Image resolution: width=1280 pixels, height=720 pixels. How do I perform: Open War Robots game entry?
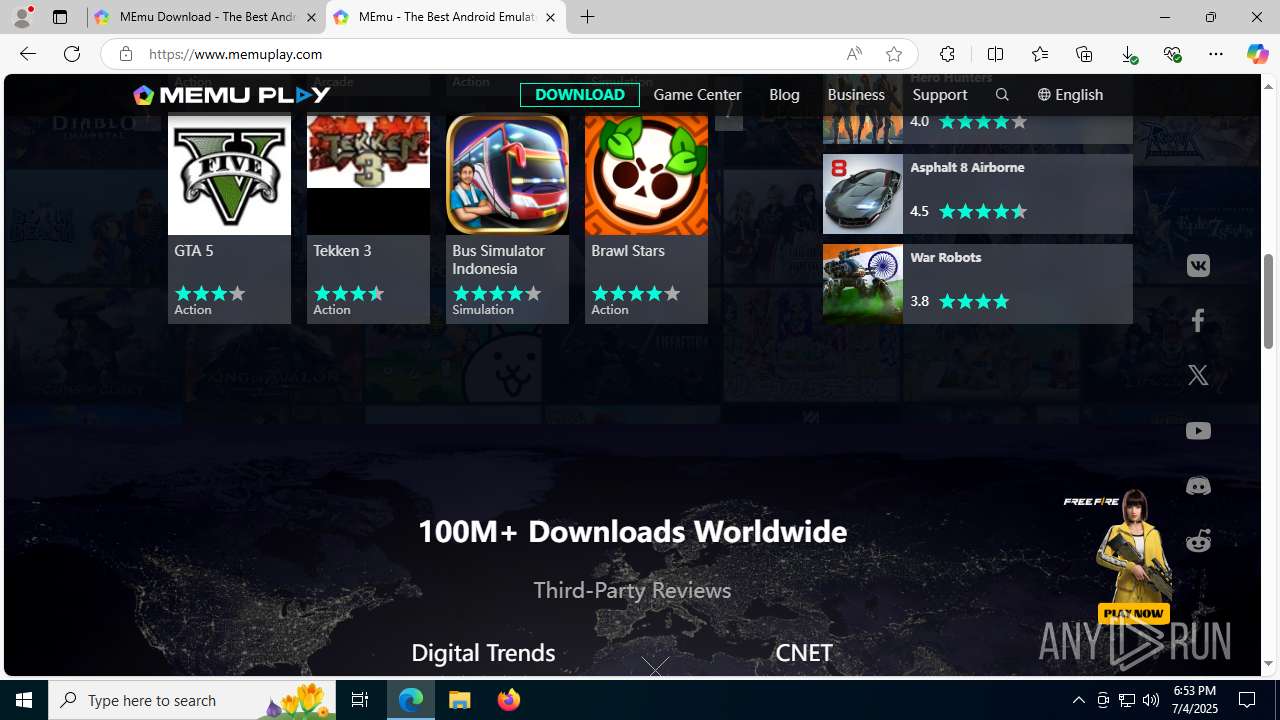click(978, 284)
